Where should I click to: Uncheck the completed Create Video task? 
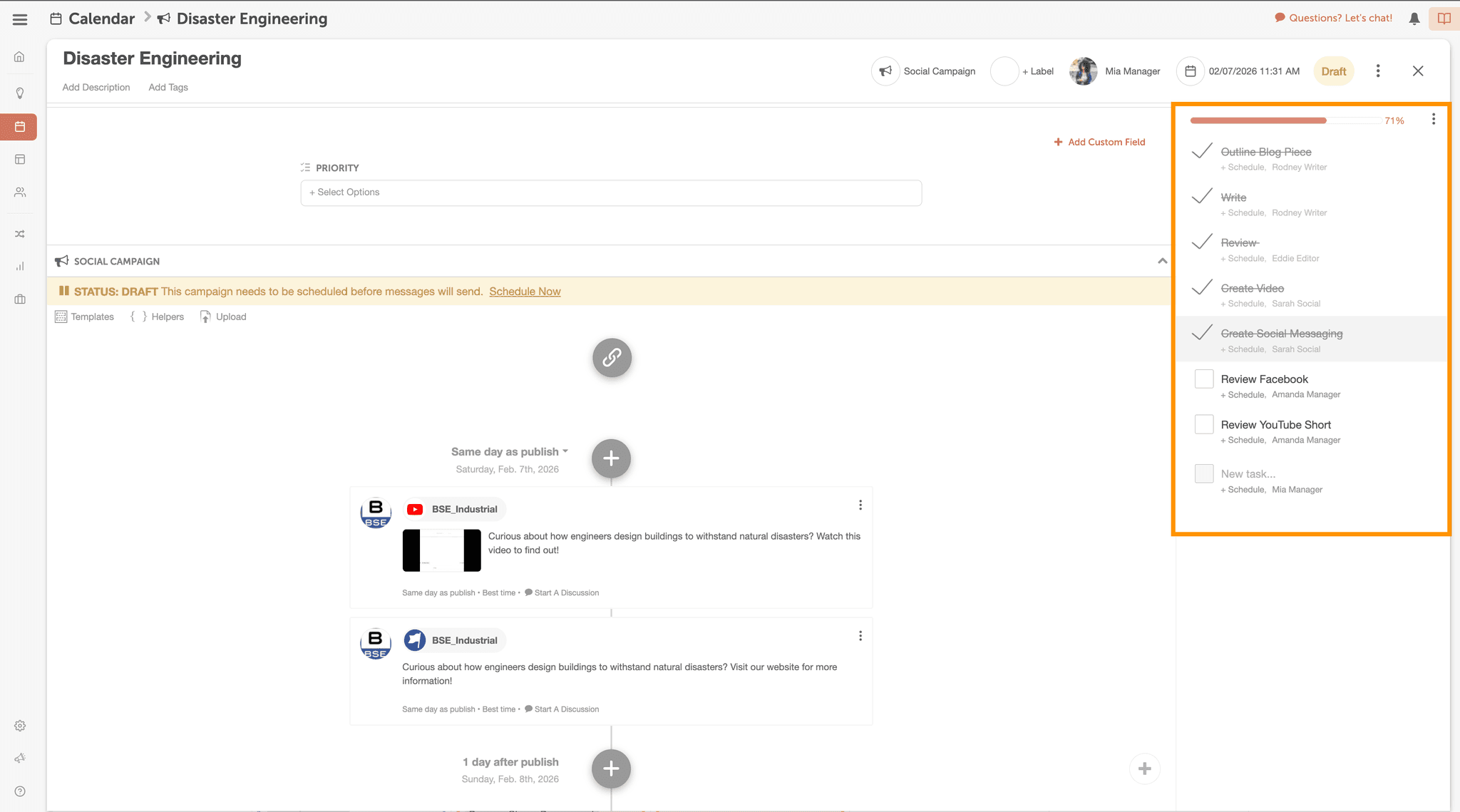point(1202,288)
